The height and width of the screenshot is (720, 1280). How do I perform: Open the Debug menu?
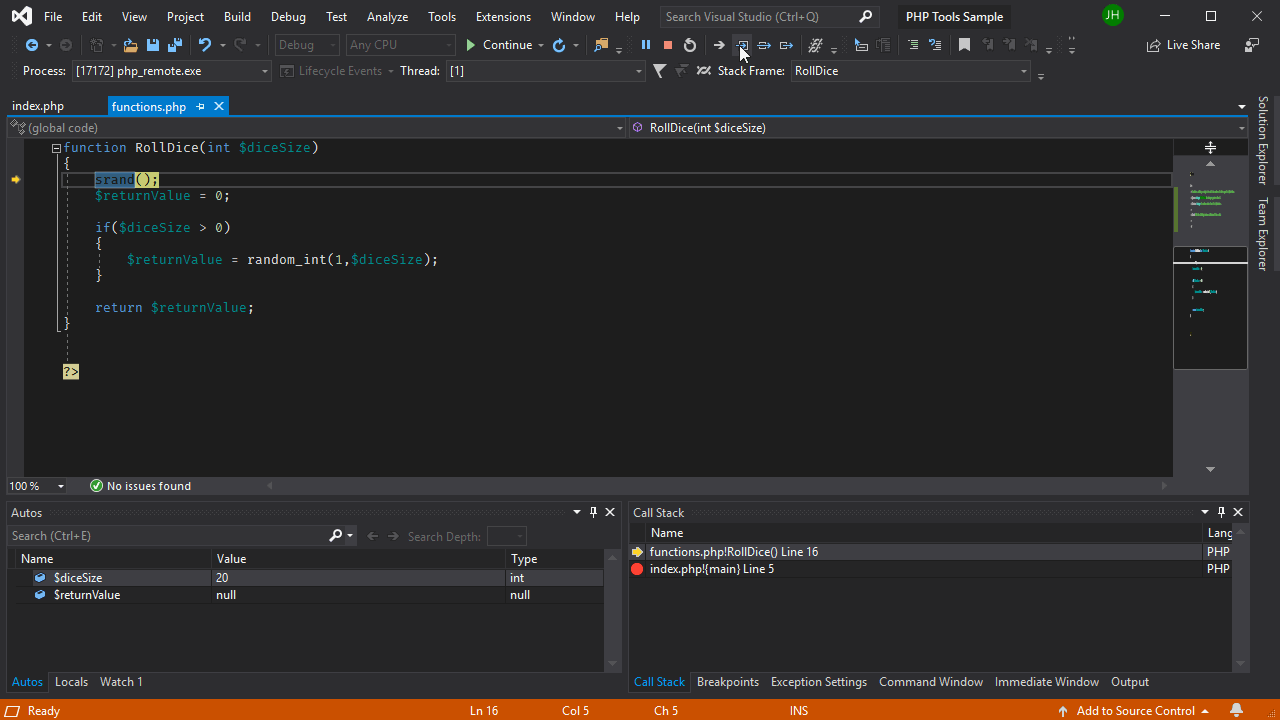(288, 17)
